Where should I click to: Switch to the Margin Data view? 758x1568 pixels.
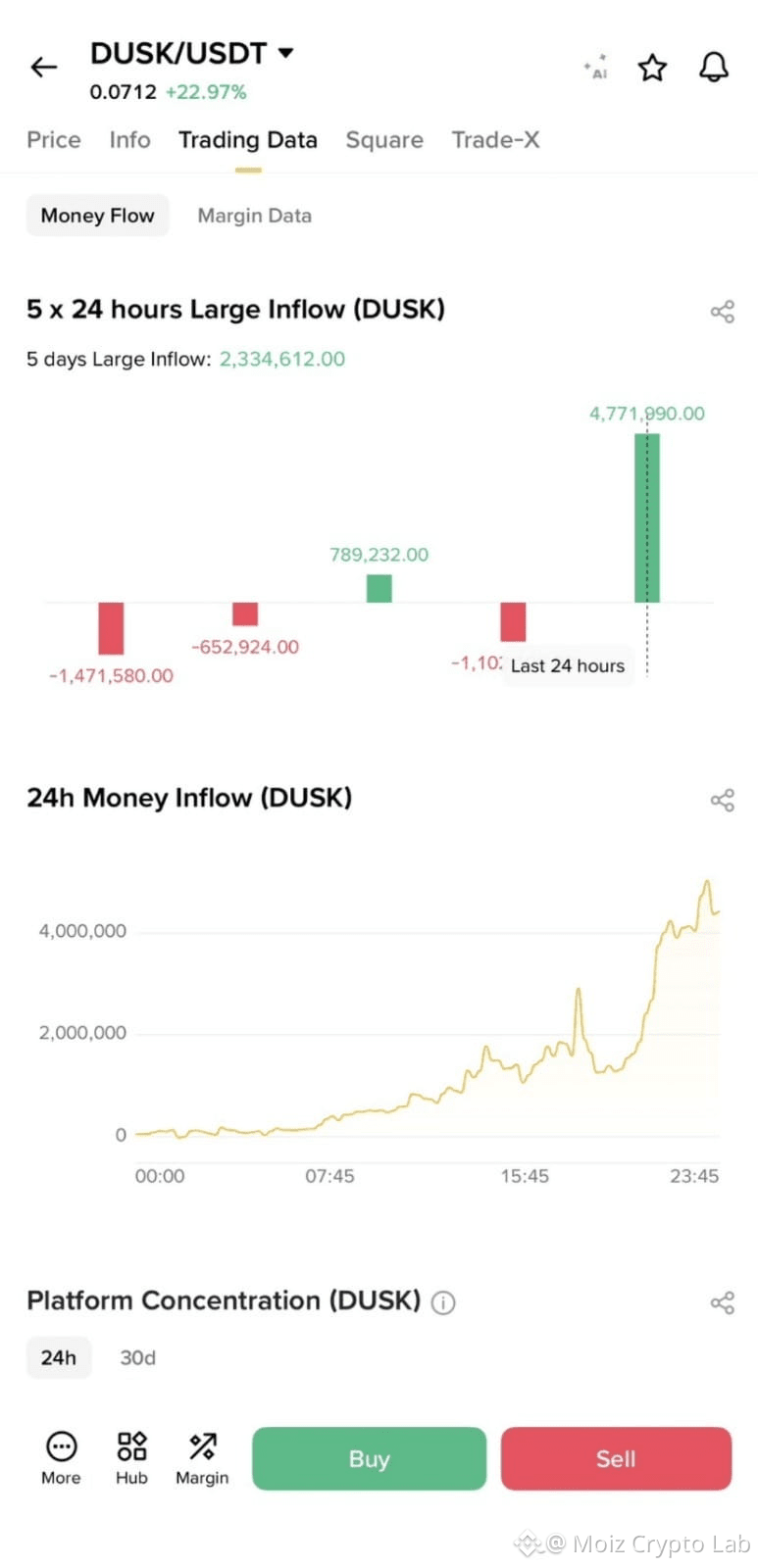click(255, 216)
